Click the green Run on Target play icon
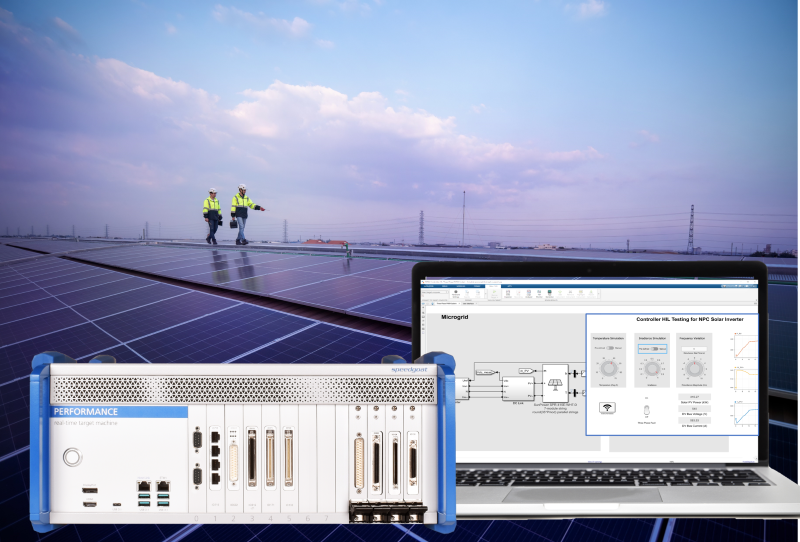800x542 pixels. pos(494,291)
